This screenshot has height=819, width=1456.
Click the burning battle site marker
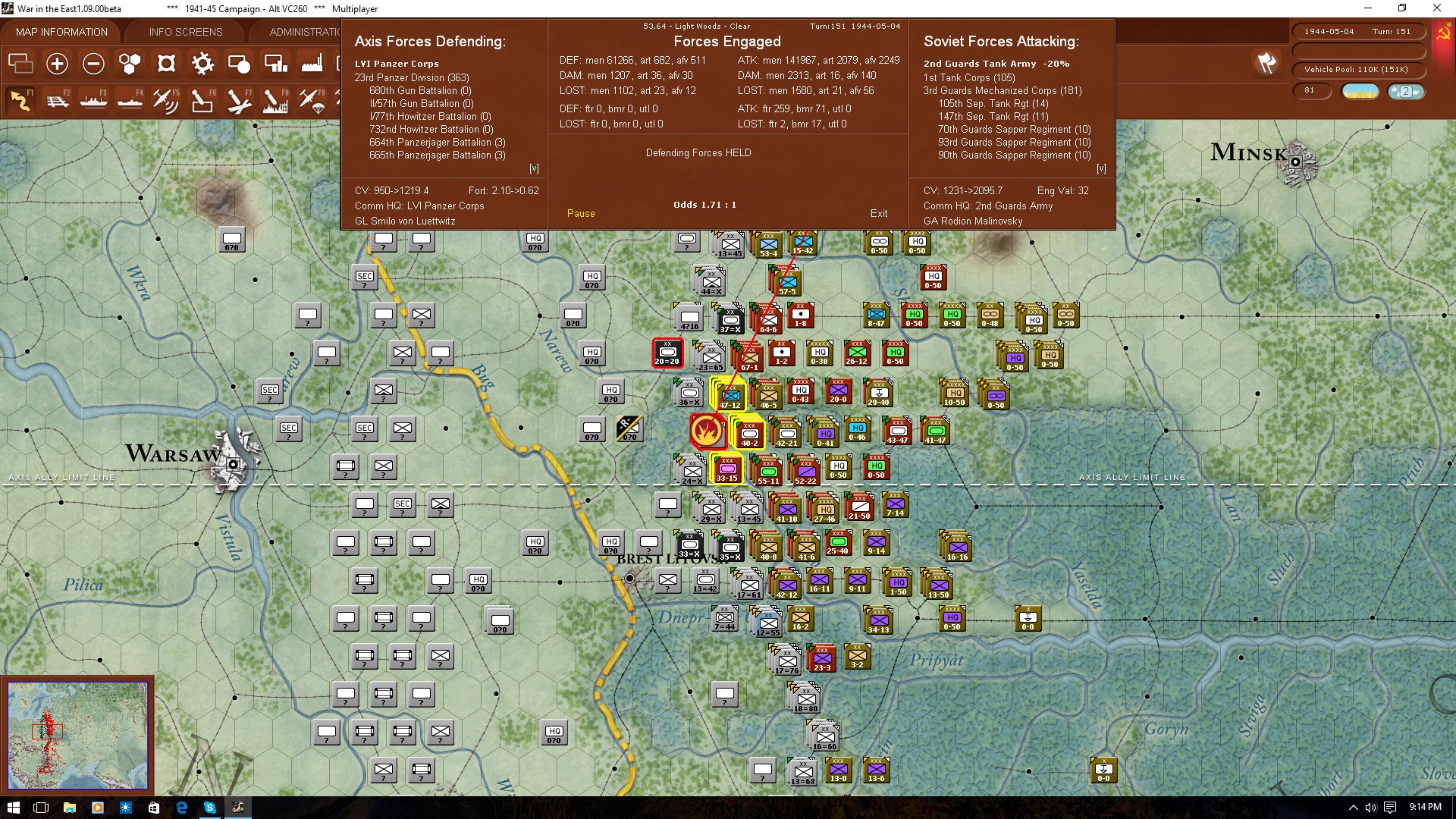point(707,431)
